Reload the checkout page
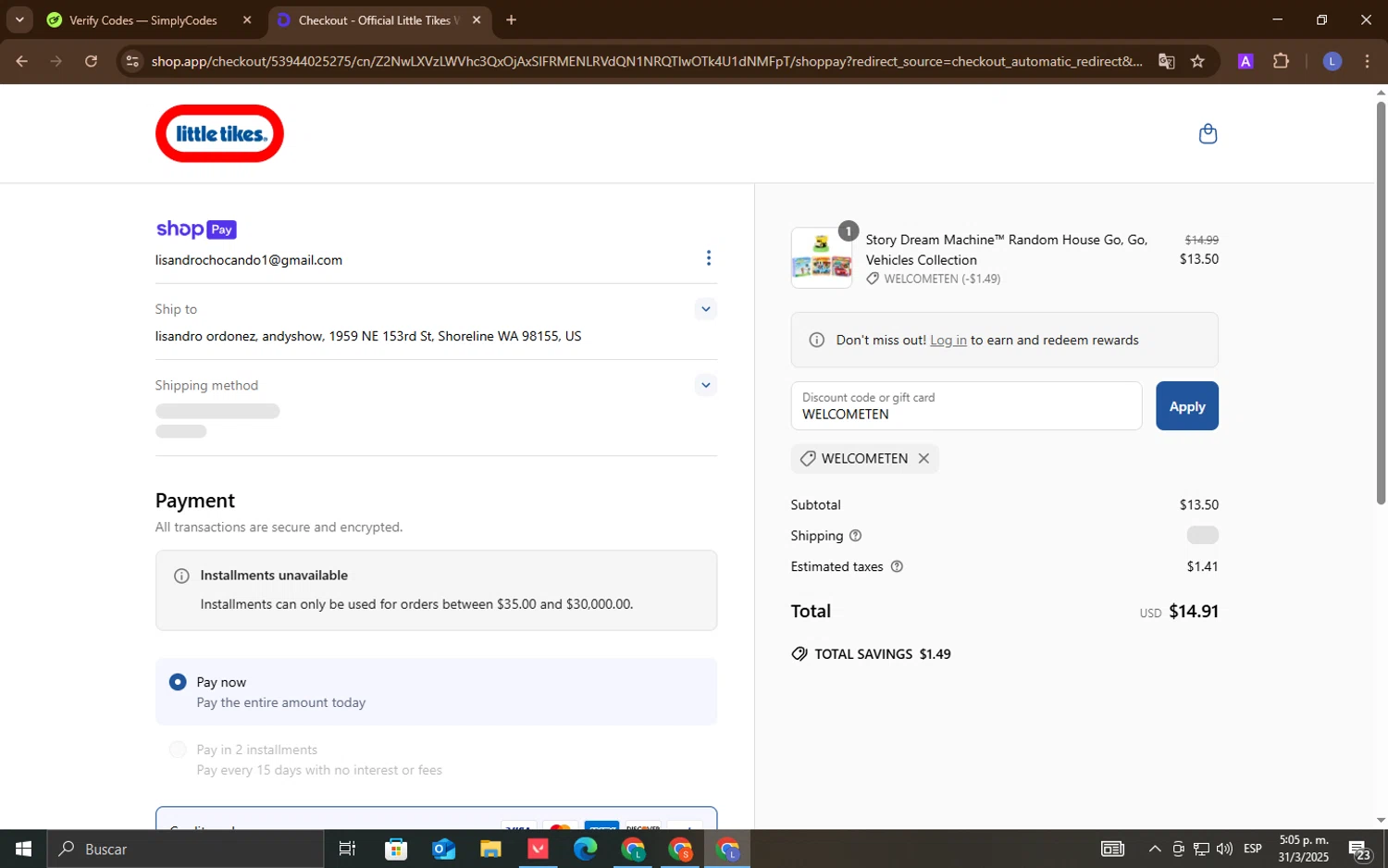 [91, 61]
